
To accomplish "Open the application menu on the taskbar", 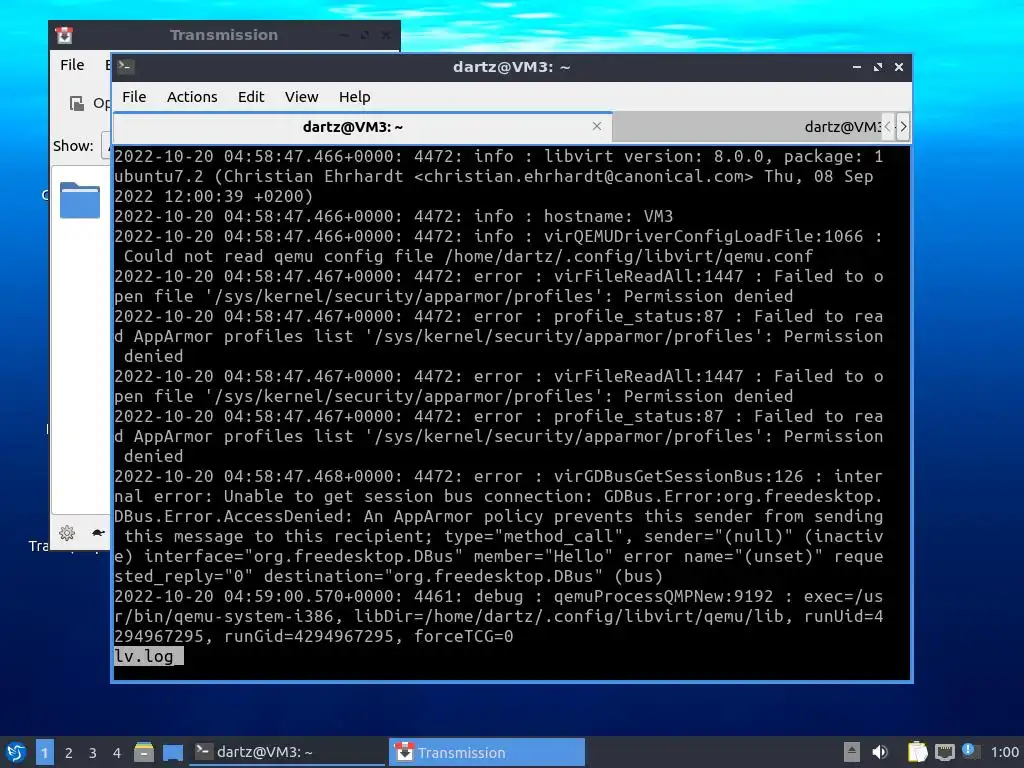I will pos(16,752).
